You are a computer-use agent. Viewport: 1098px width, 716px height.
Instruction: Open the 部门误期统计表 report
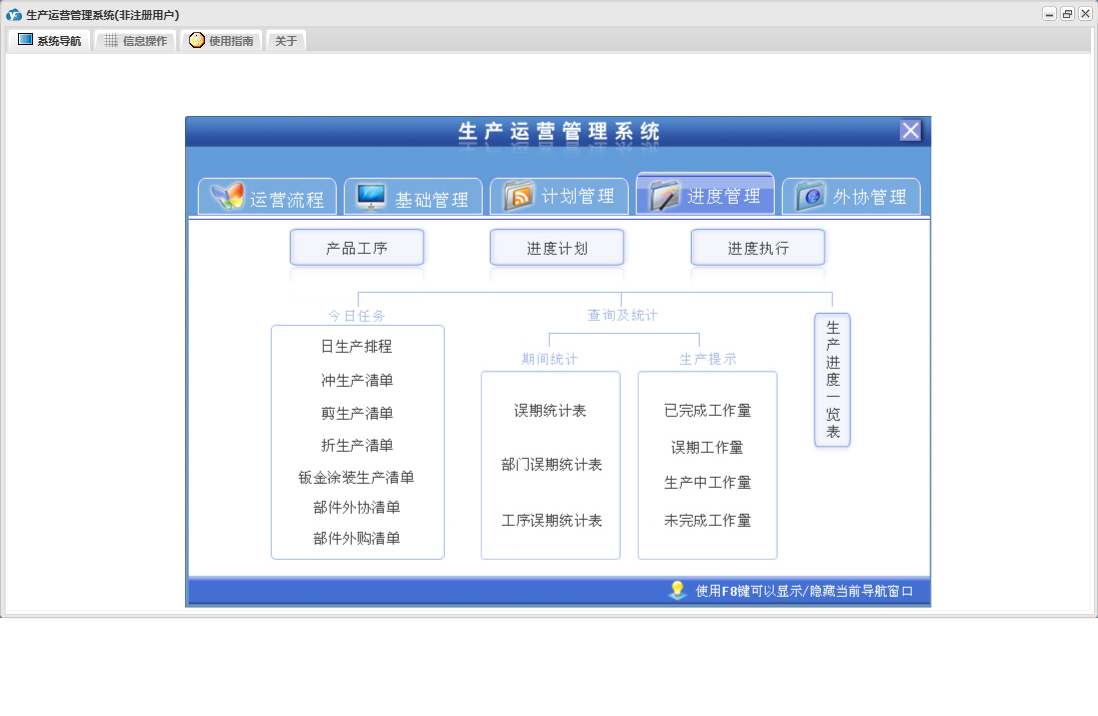pos(551,465)
